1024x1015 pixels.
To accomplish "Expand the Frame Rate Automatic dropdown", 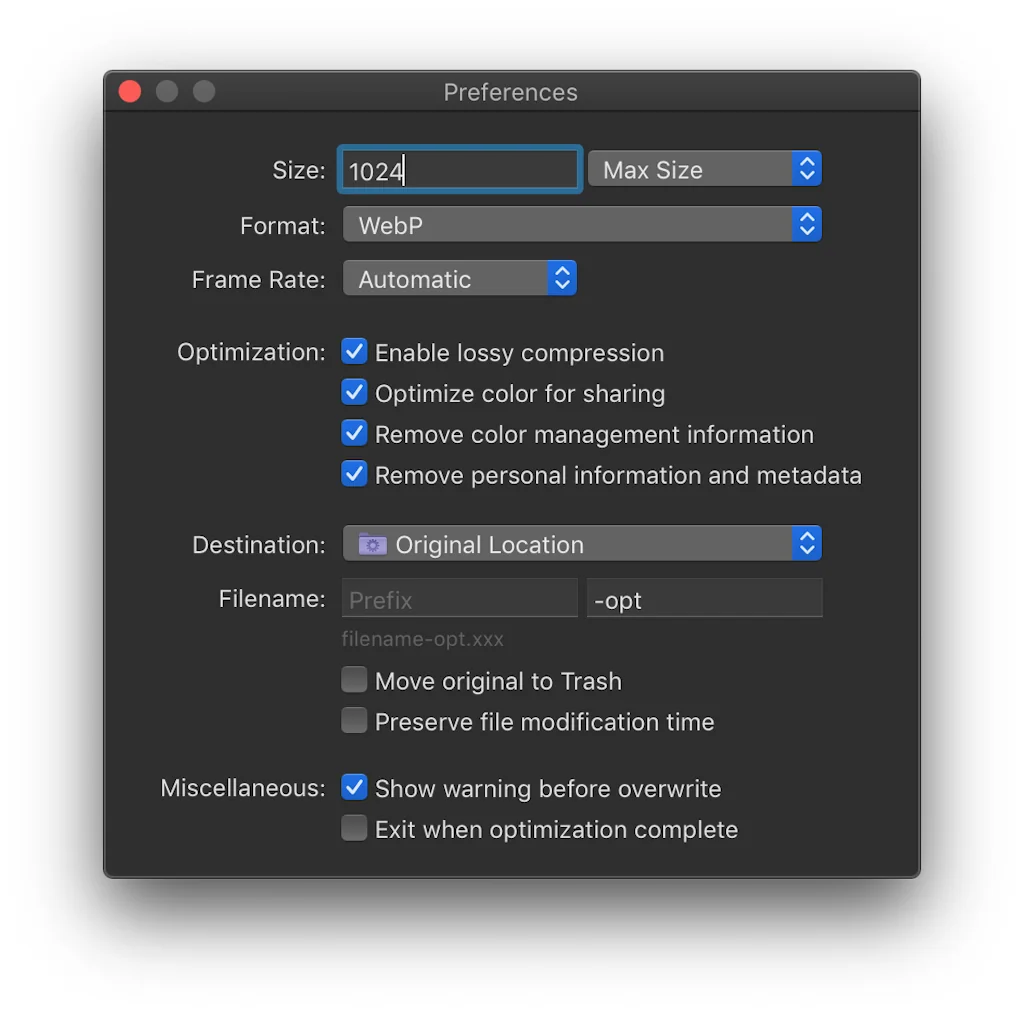I will [460, 279].
